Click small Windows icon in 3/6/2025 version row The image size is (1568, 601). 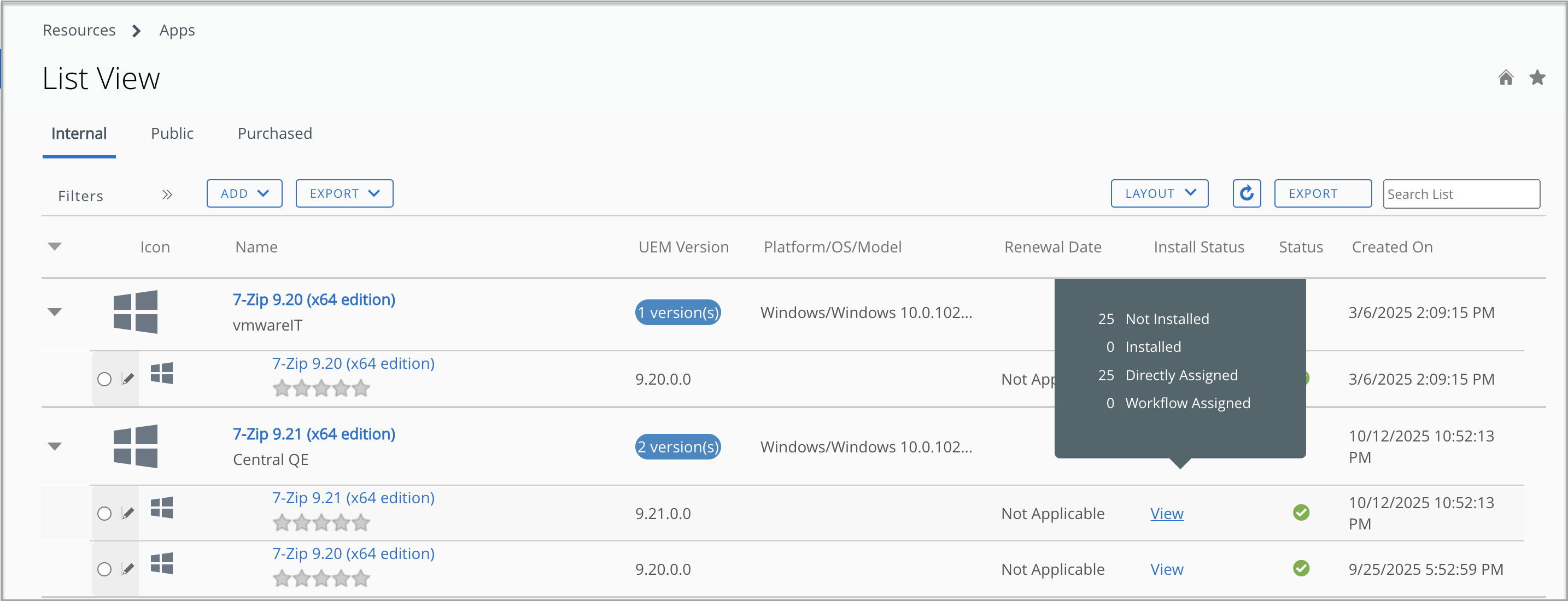[x=162, y=373]
